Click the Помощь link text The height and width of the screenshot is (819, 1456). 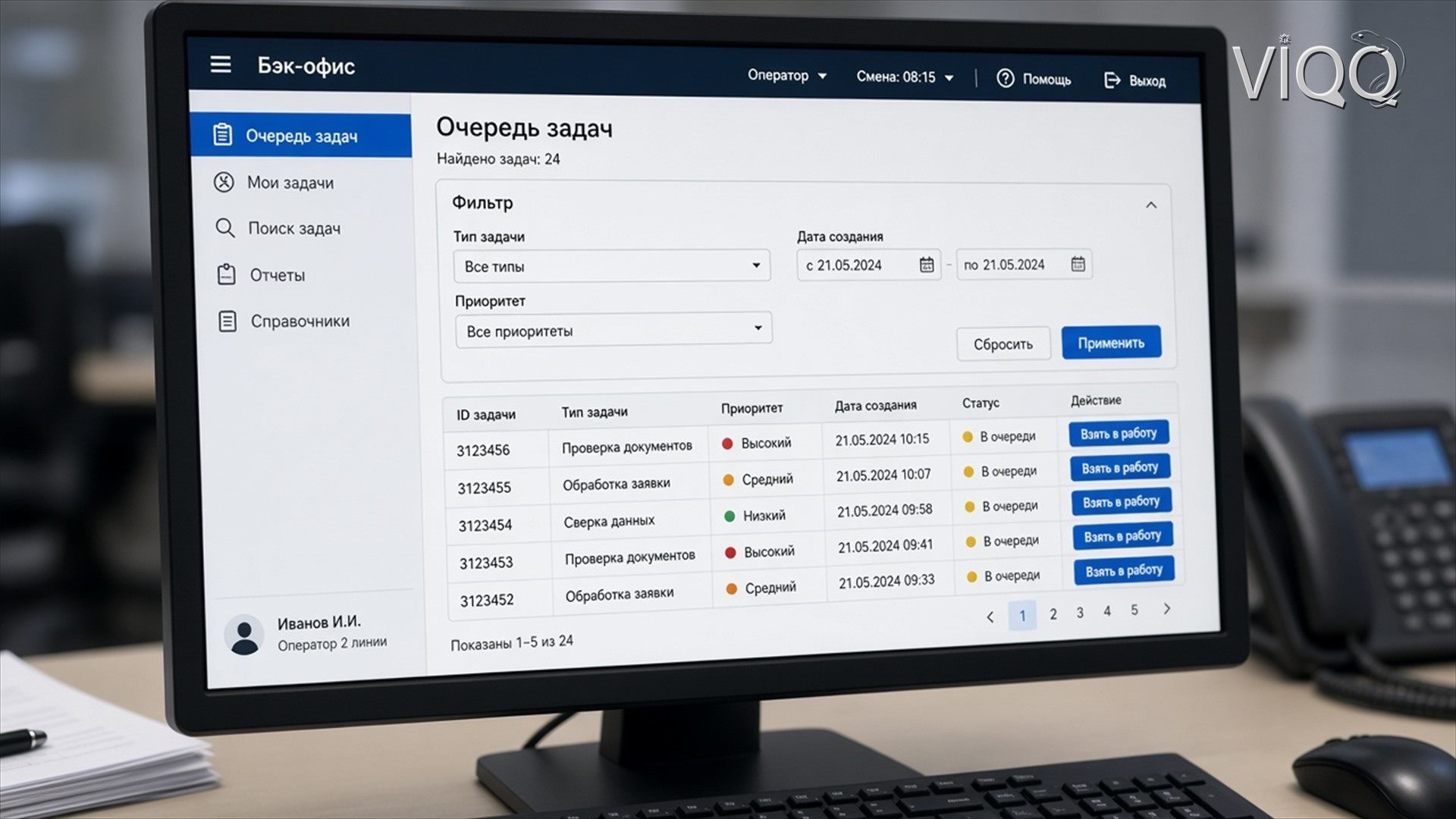point(1046,79)
